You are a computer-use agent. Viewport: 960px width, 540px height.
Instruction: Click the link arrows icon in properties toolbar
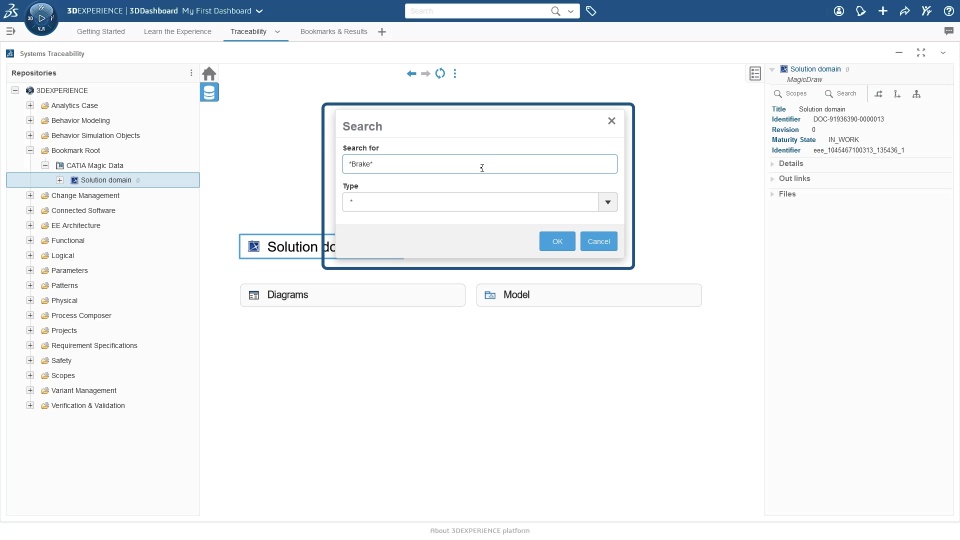coord(879,94)
